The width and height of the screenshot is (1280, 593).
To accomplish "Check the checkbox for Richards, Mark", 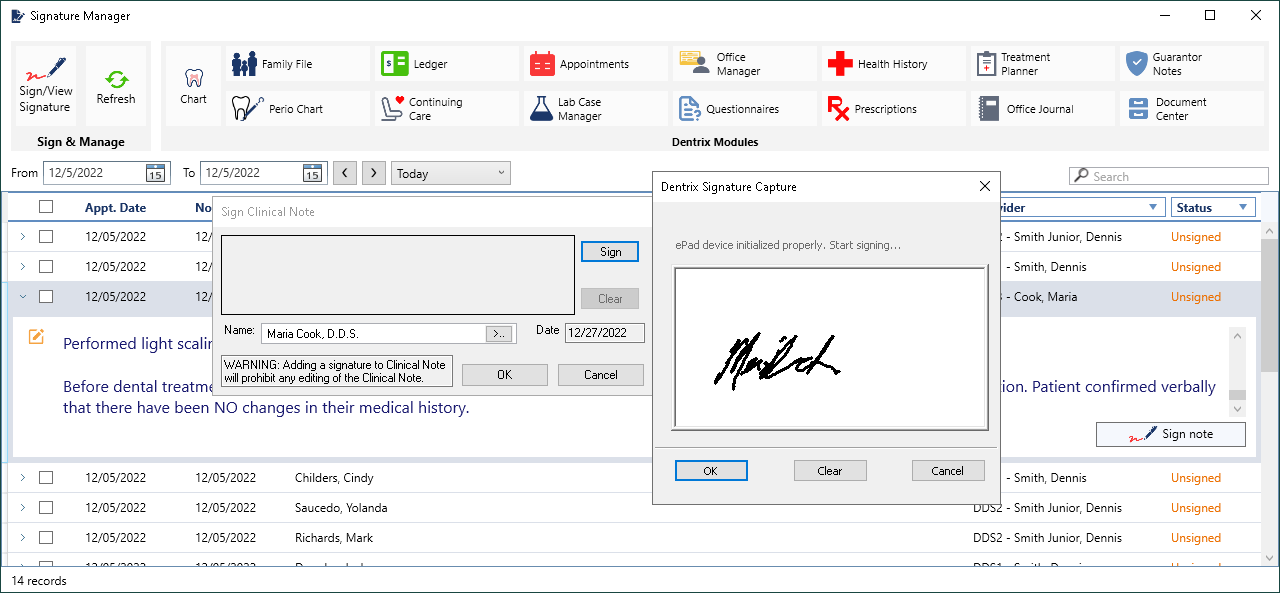I will (x=45, y=537).
